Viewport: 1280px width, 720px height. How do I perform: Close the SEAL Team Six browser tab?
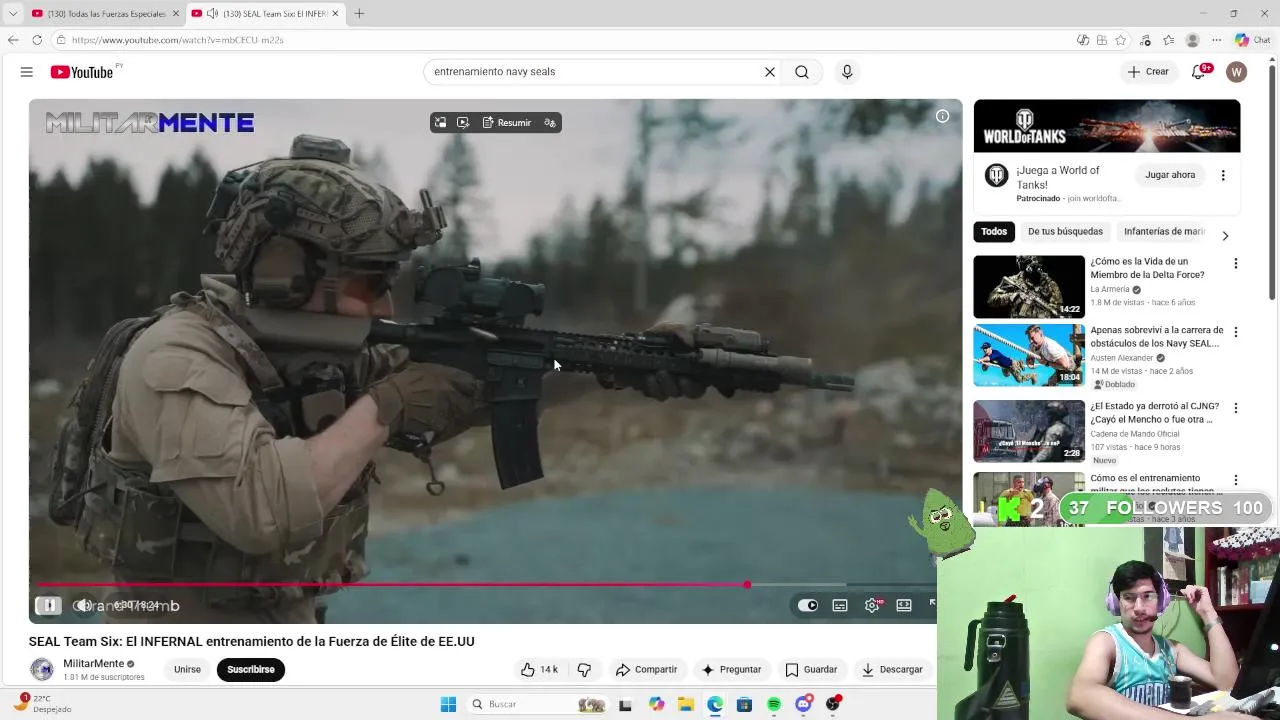pos(335,13)
